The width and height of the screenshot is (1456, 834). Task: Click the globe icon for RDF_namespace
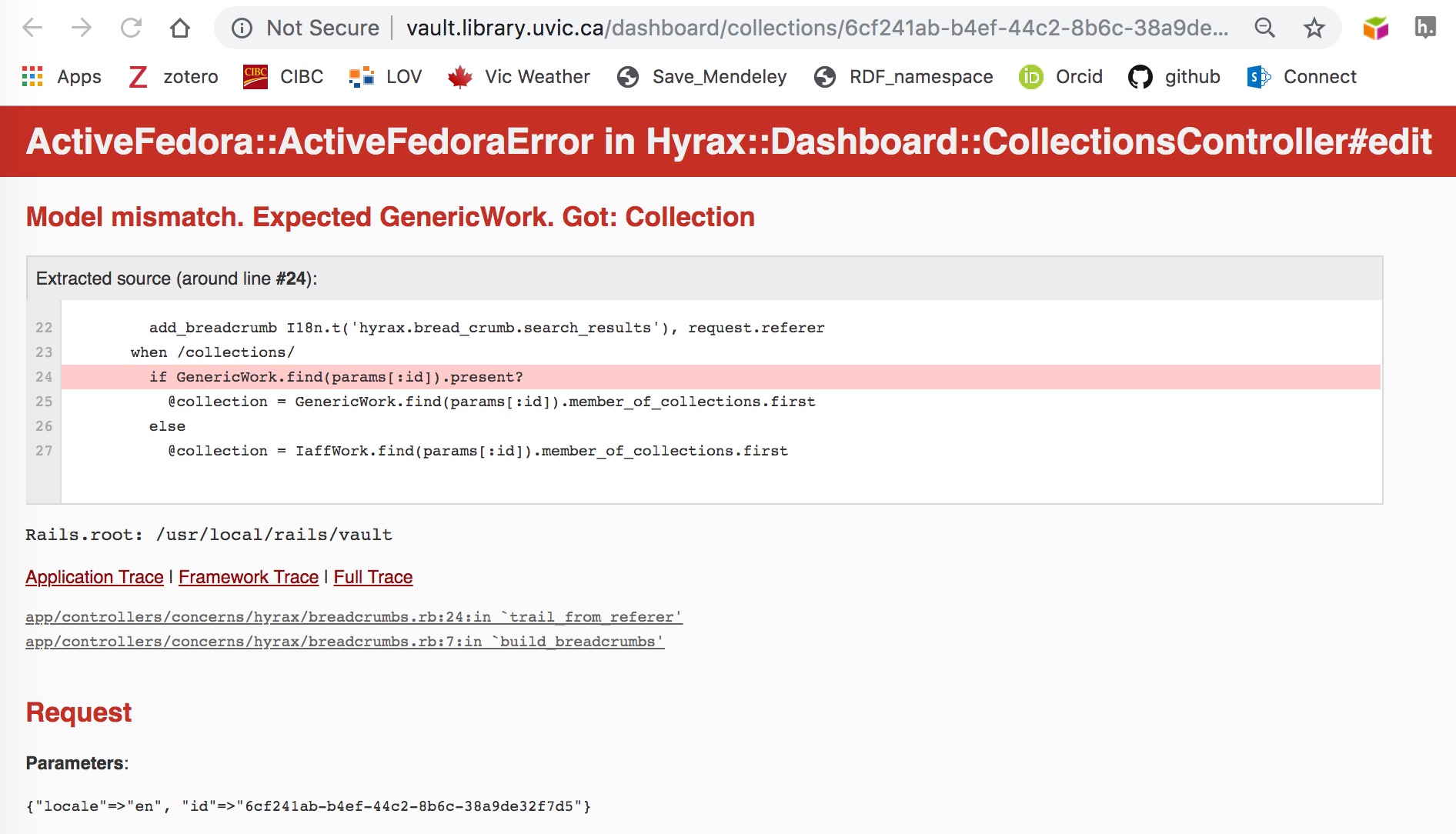click(825, 77)
